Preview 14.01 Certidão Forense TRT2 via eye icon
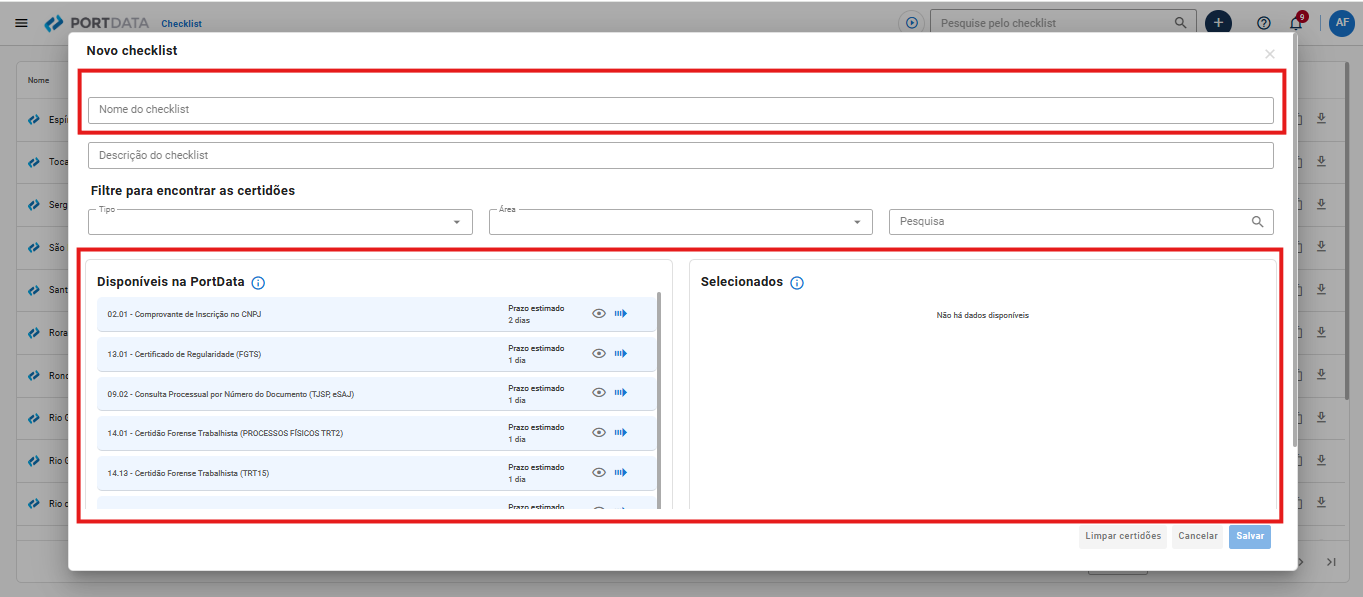This screenshot has height=597, width=1363. (x=599, y=433)
